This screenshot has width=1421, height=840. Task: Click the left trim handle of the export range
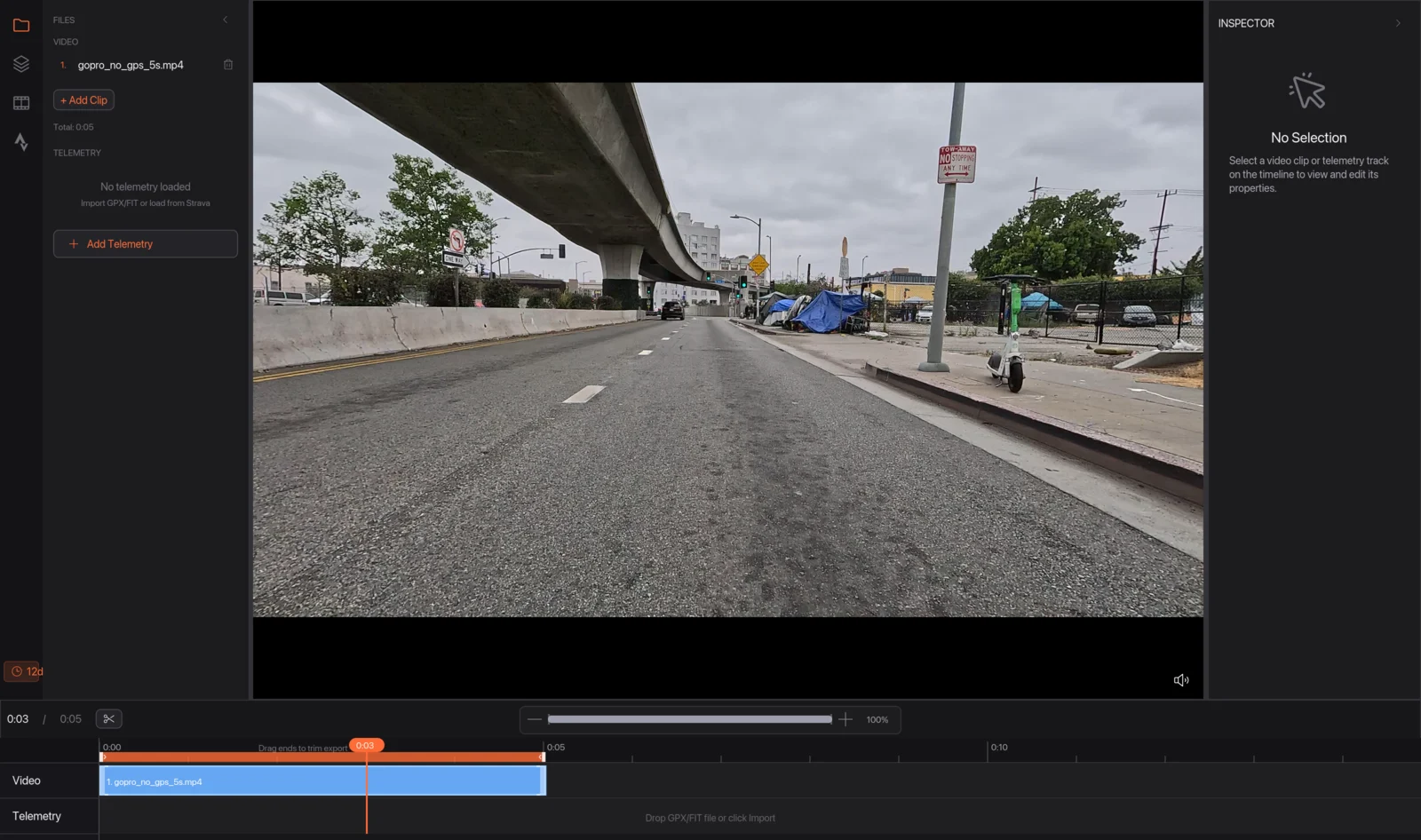coord(102,757)
